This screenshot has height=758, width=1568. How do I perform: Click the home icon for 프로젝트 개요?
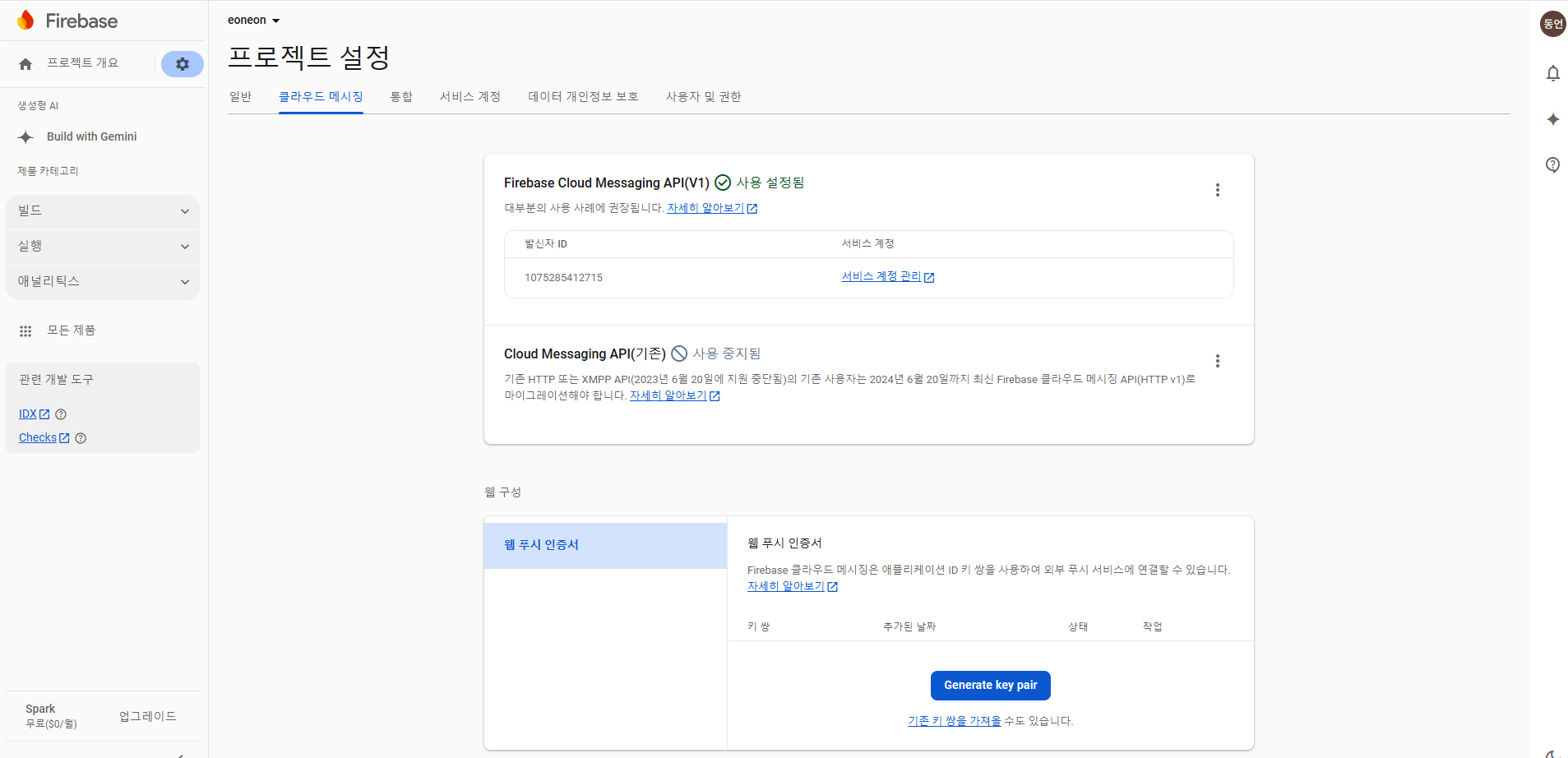coord(25,64)
